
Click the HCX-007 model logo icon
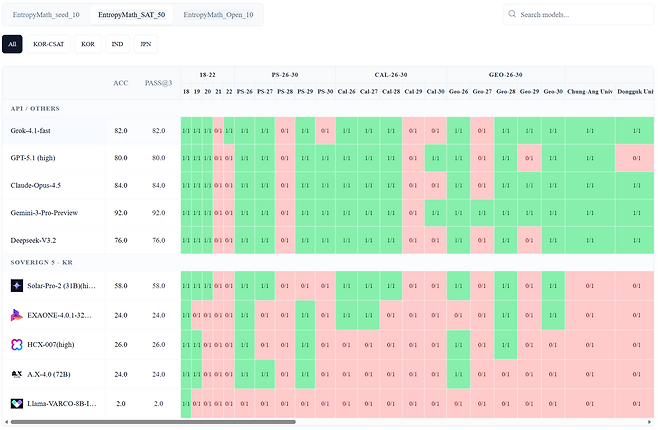coord(16,344)
